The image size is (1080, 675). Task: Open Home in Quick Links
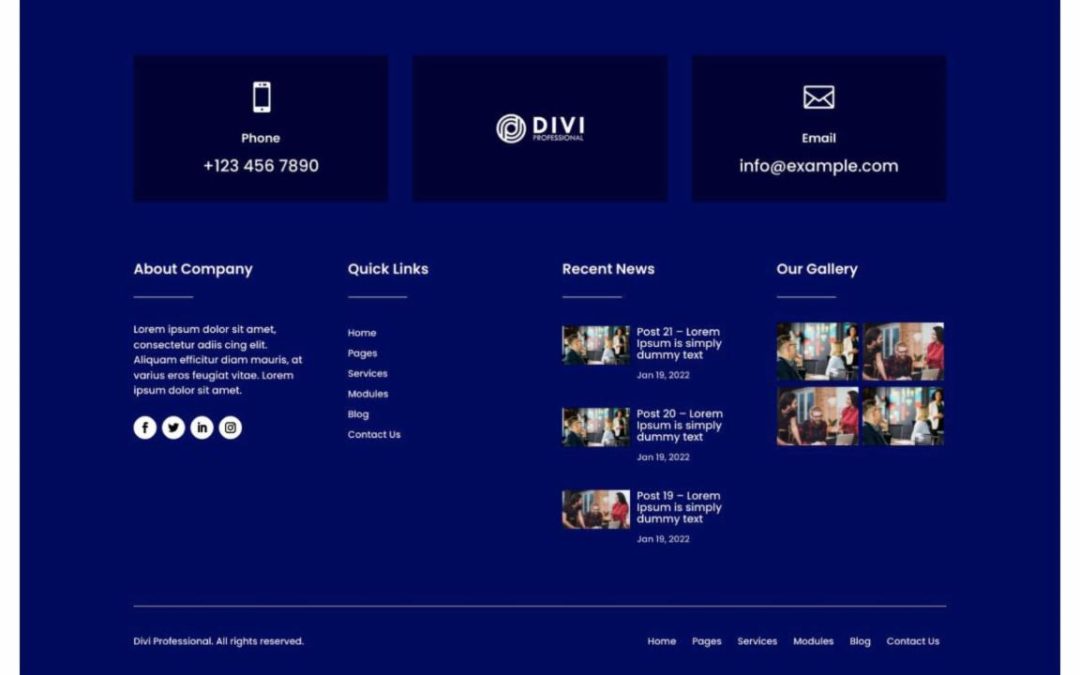pyautogui.click(x=362, y=333)
